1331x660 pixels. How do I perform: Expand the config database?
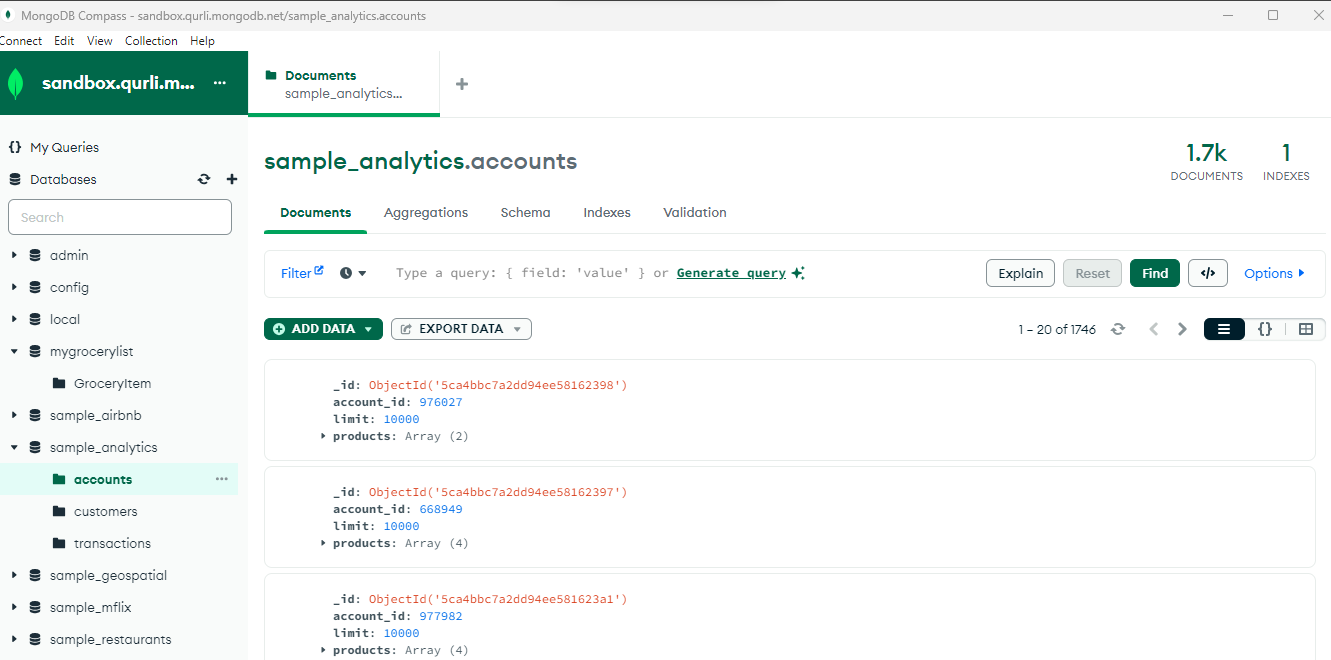[14, 287]
